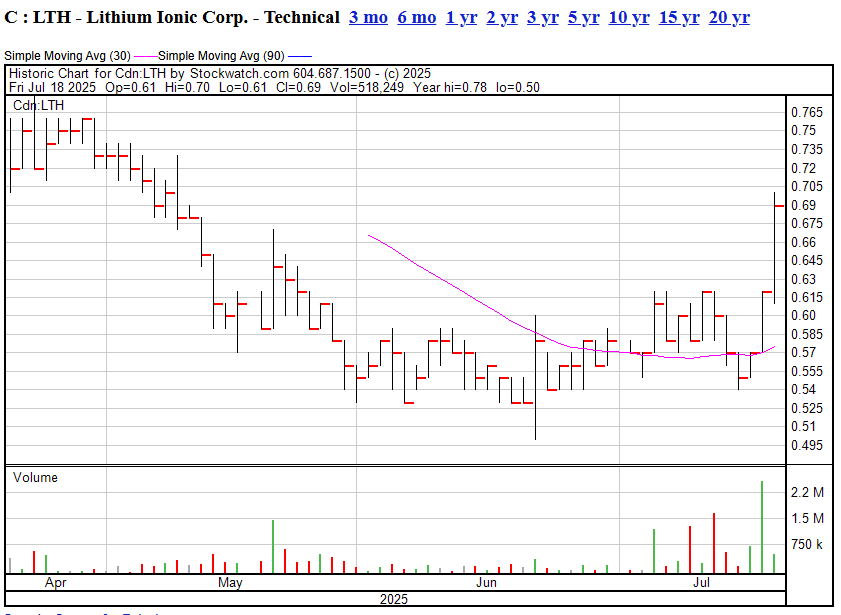This screenshot has width=841, height=615.
Task: Load the 20 yr chart range
Action: pyautogui.click(x=729, y=18)
